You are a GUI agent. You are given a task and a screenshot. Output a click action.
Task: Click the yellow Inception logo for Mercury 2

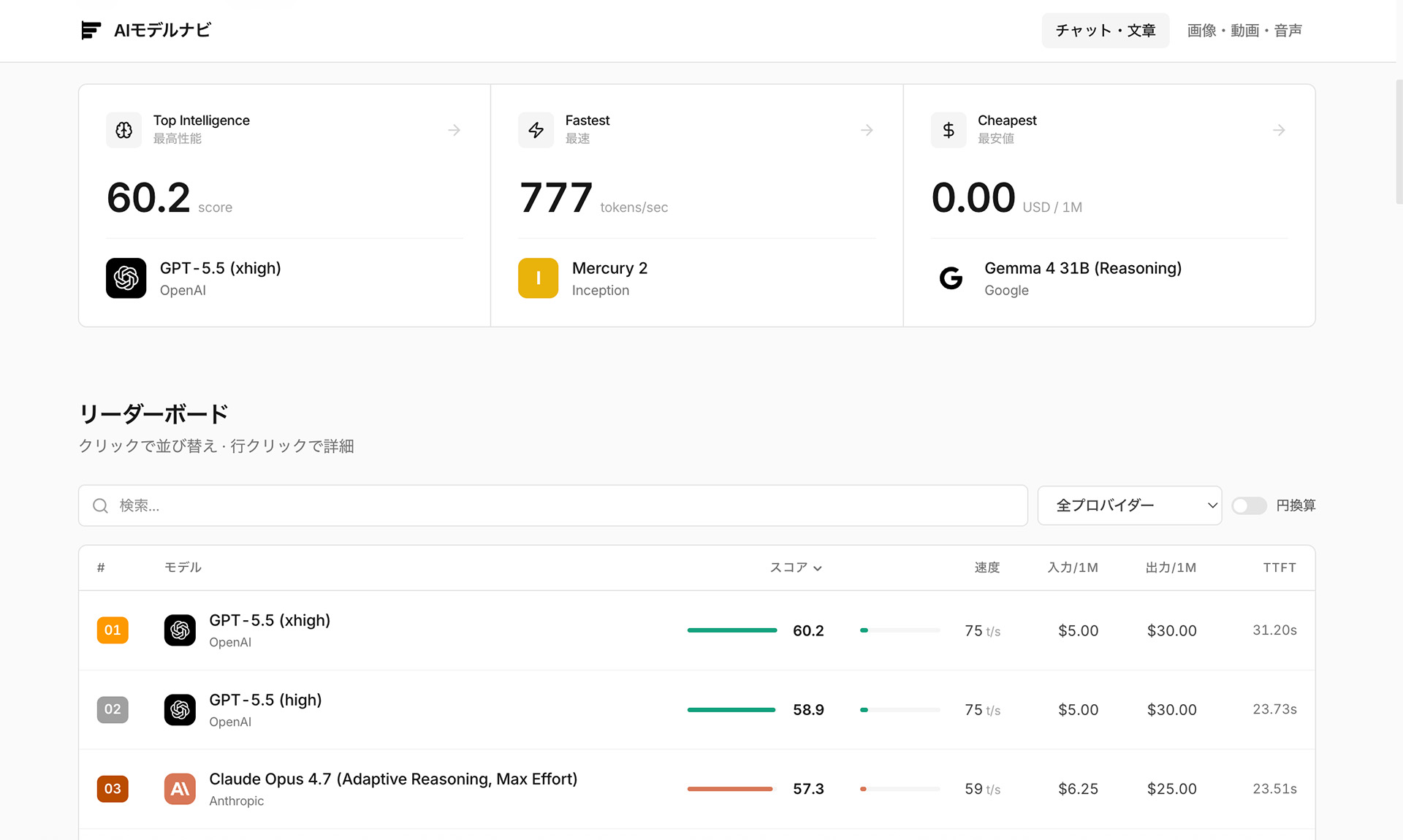pos(538,278)
